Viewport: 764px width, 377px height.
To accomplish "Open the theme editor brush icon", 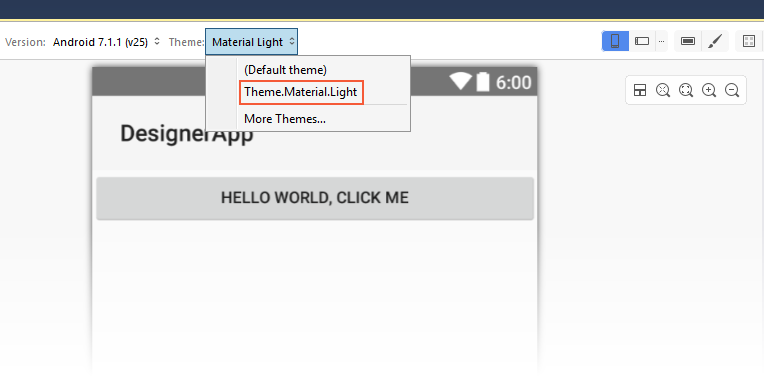I will click(x=715, y=41).
